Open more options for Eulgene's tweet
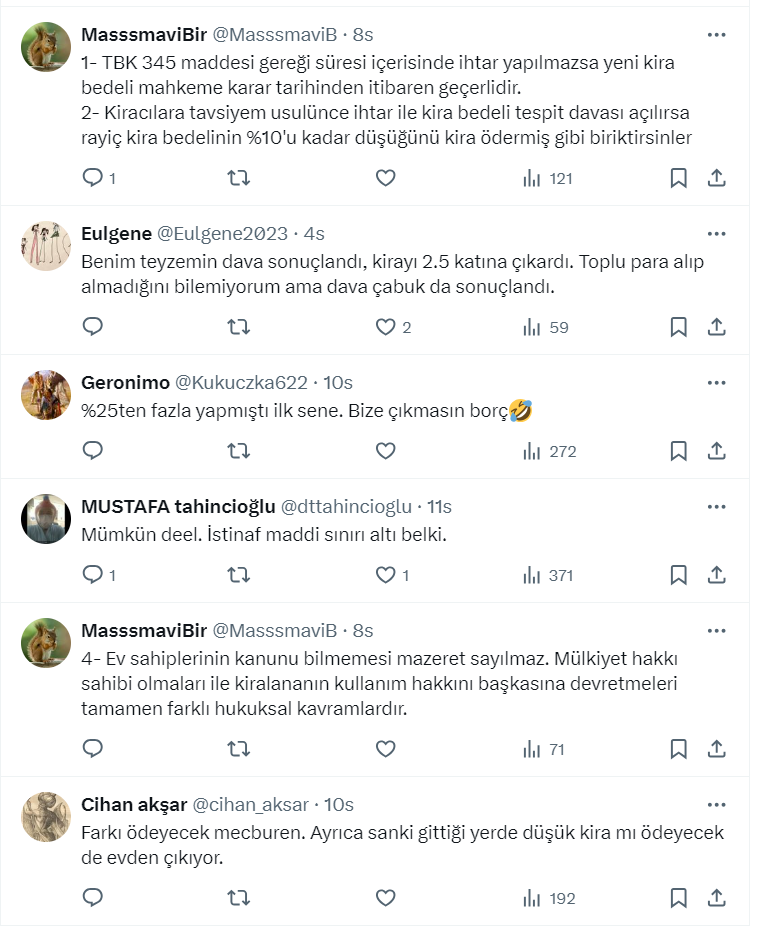761x926 pixels. point(716,234)
